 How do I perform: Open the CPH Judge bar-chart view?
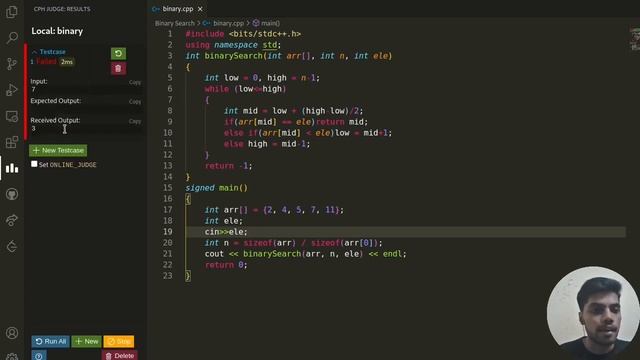(12, 168)
